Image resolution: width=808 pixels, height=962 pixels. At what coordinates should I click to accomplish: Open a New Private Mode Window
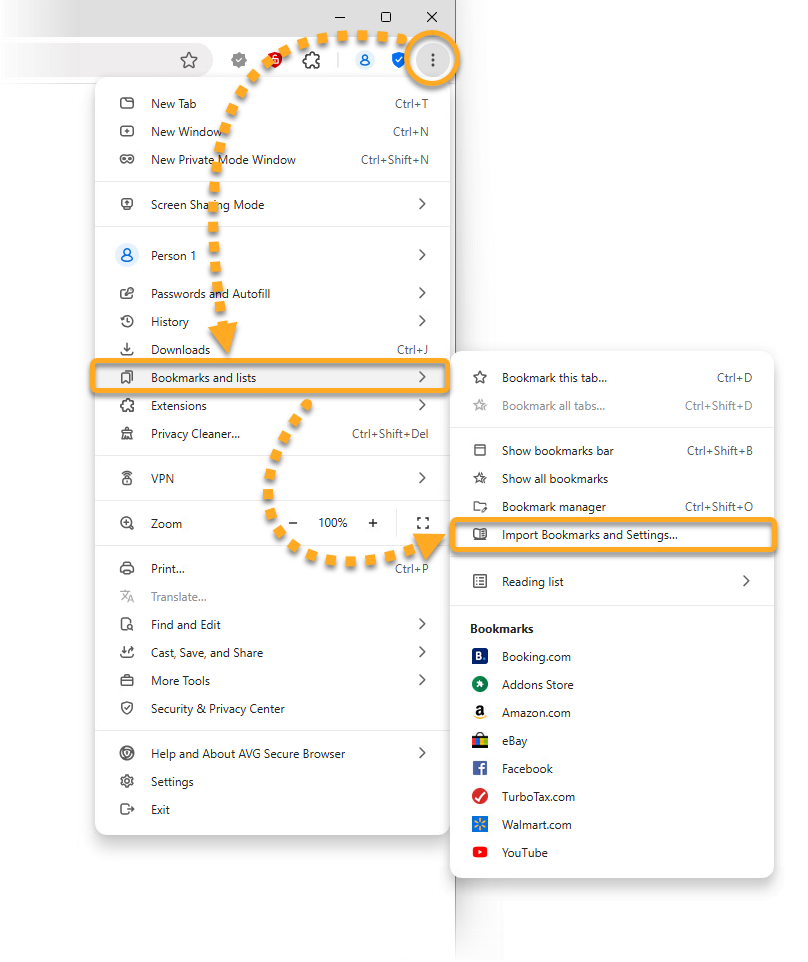223,160
